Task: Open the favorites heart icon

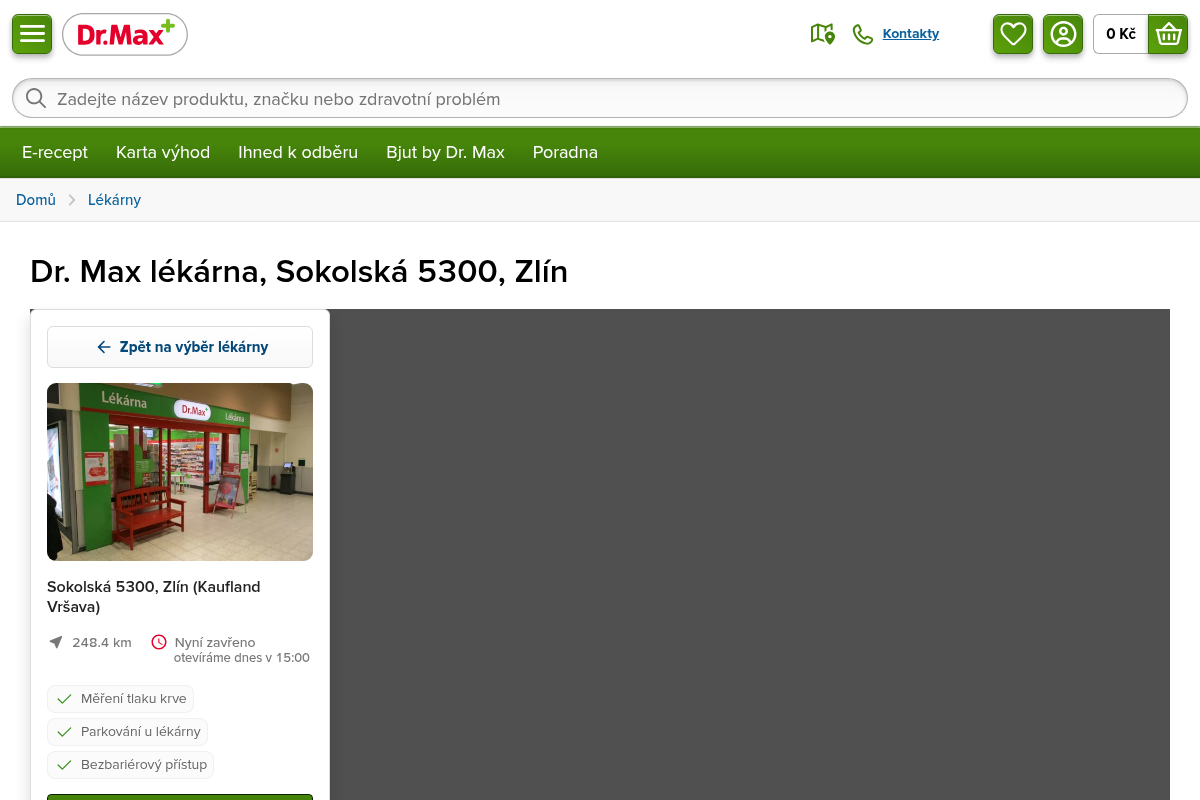Action: pos(1013,34)
